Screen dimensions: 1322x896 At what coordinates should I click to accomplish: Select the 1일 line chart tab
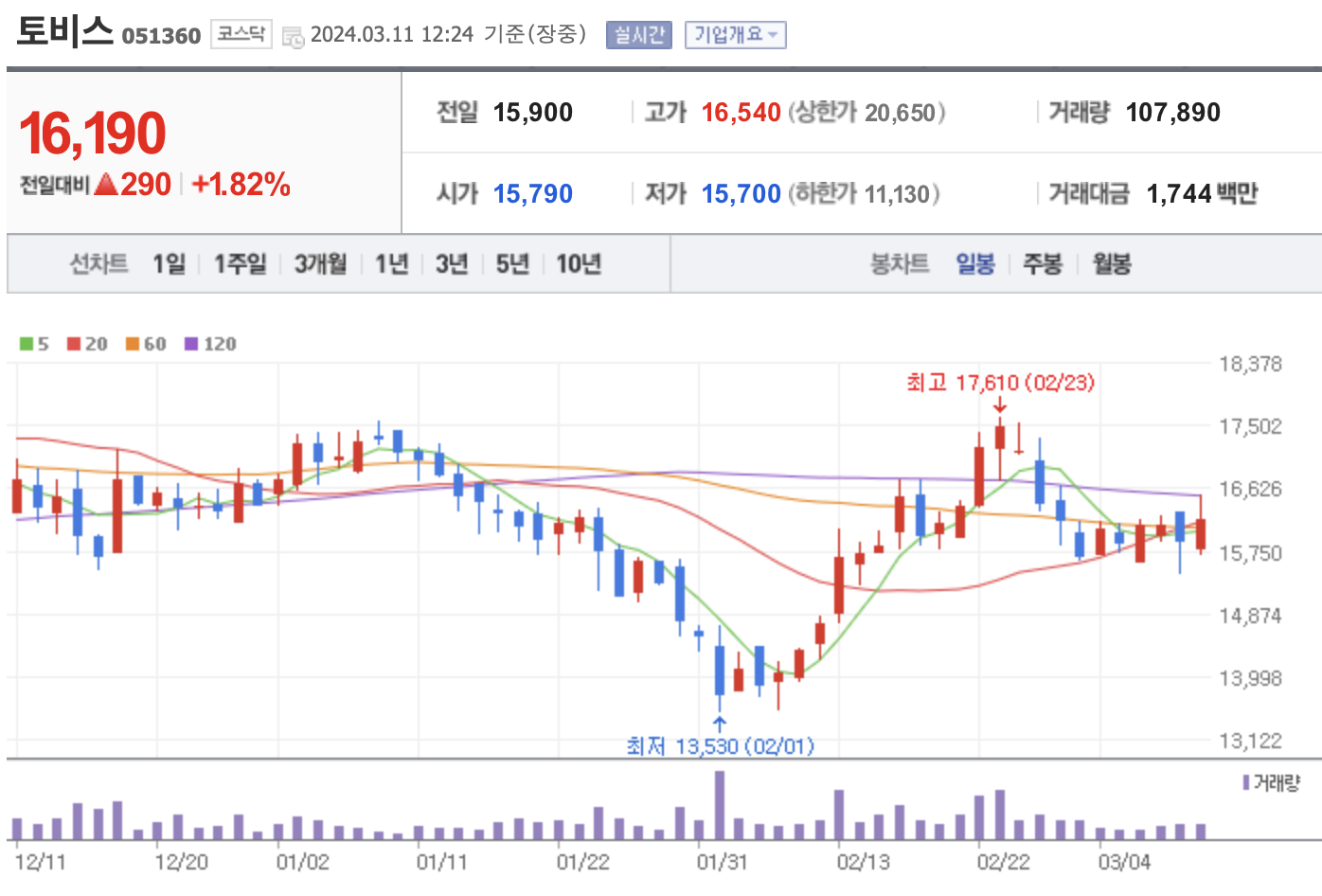pyautogui.click(x=170, y=263)
